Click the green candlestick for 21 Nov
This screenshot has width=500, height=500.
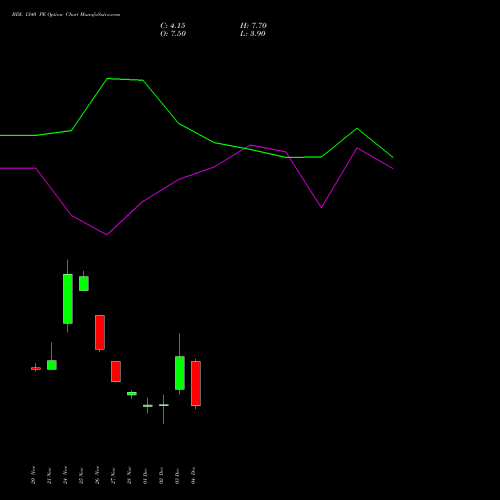point(52,365)
